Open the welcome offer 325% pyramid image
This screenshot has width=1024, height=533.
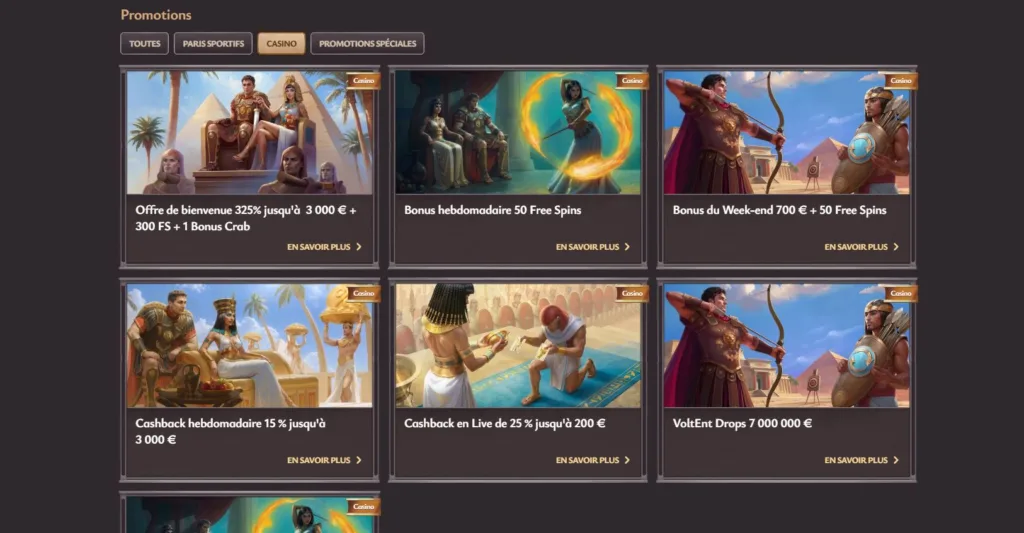point(249,133)
